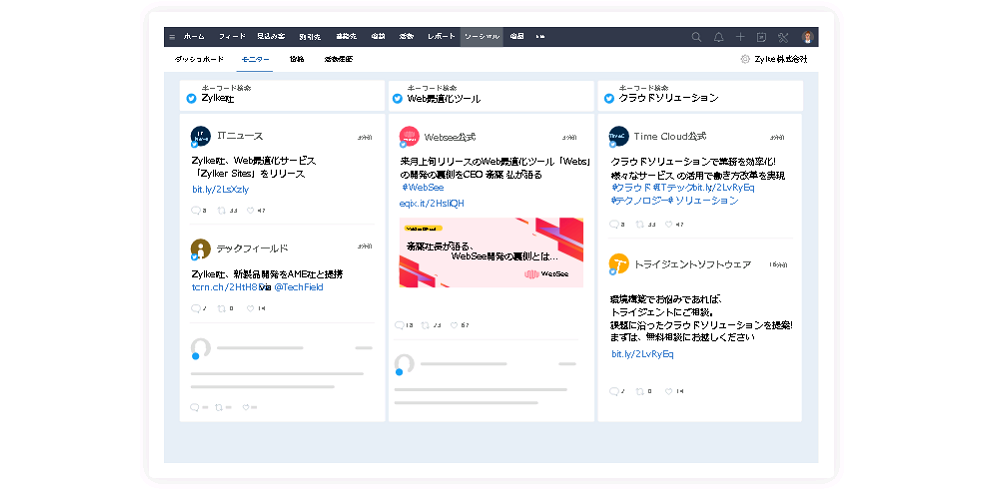Click the #テクノロジー hashtag
1000x490 pixels.
click(639, 200)
